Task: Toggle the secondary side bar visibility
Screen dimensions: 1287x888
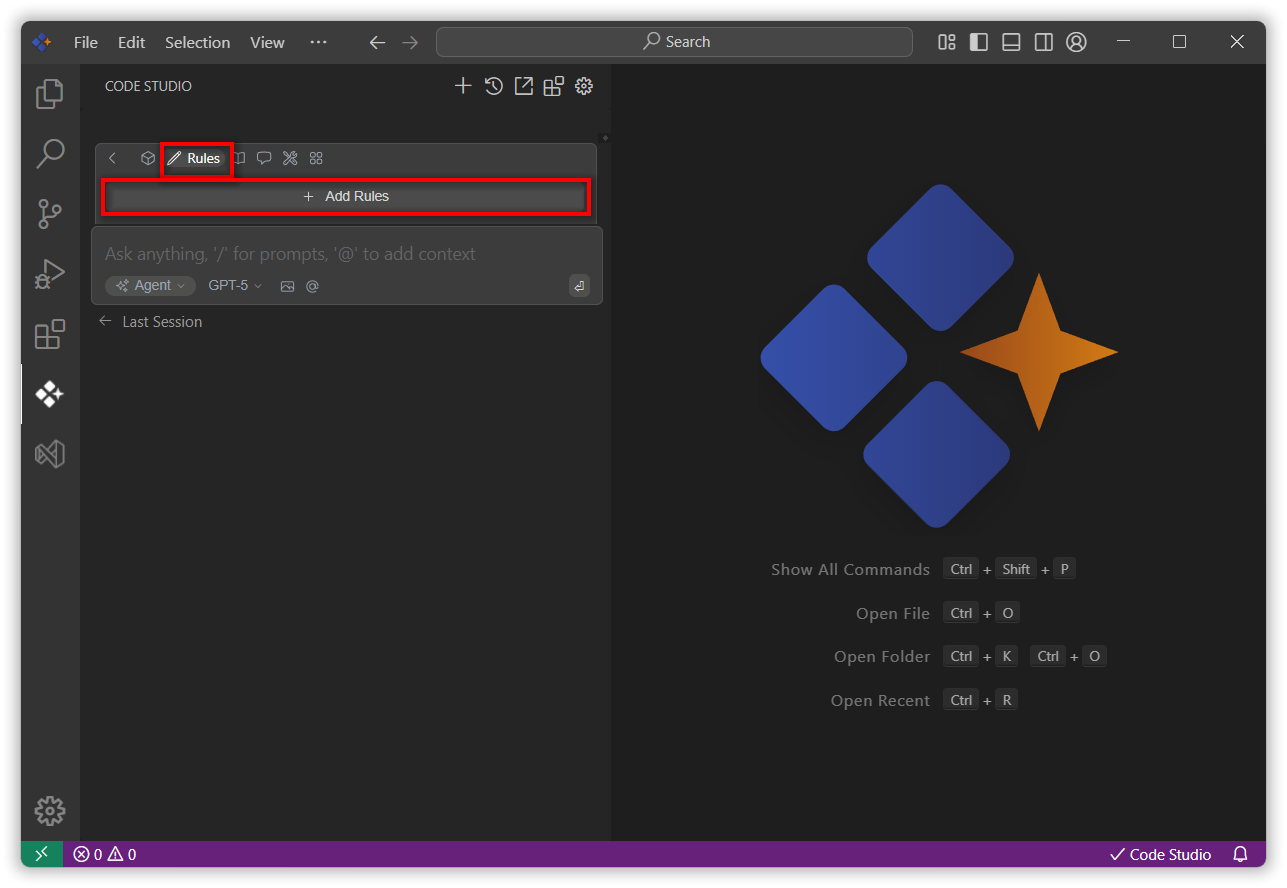Action: 1043,42
